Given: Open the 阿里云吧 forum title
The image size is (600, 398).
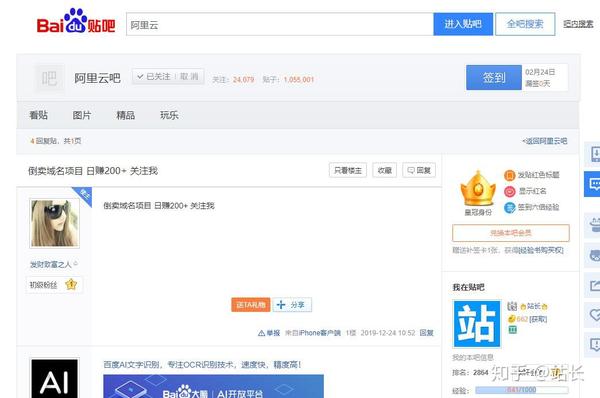Looking at the screenshot, I should click(97, 78).
